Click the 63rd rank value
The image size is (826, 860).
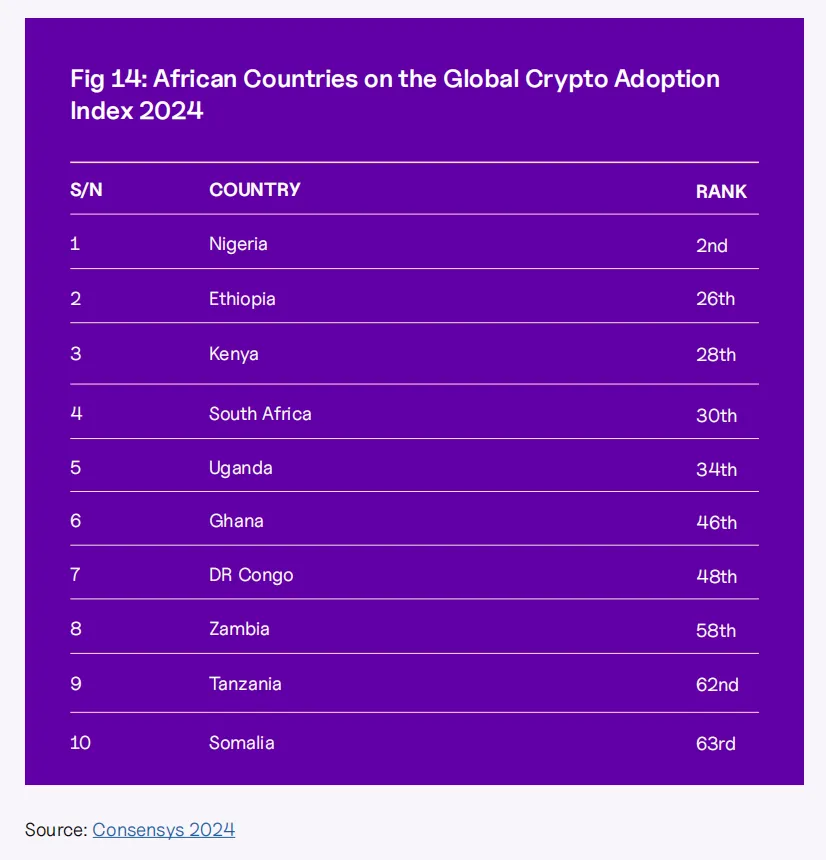[x=716, y=744]
